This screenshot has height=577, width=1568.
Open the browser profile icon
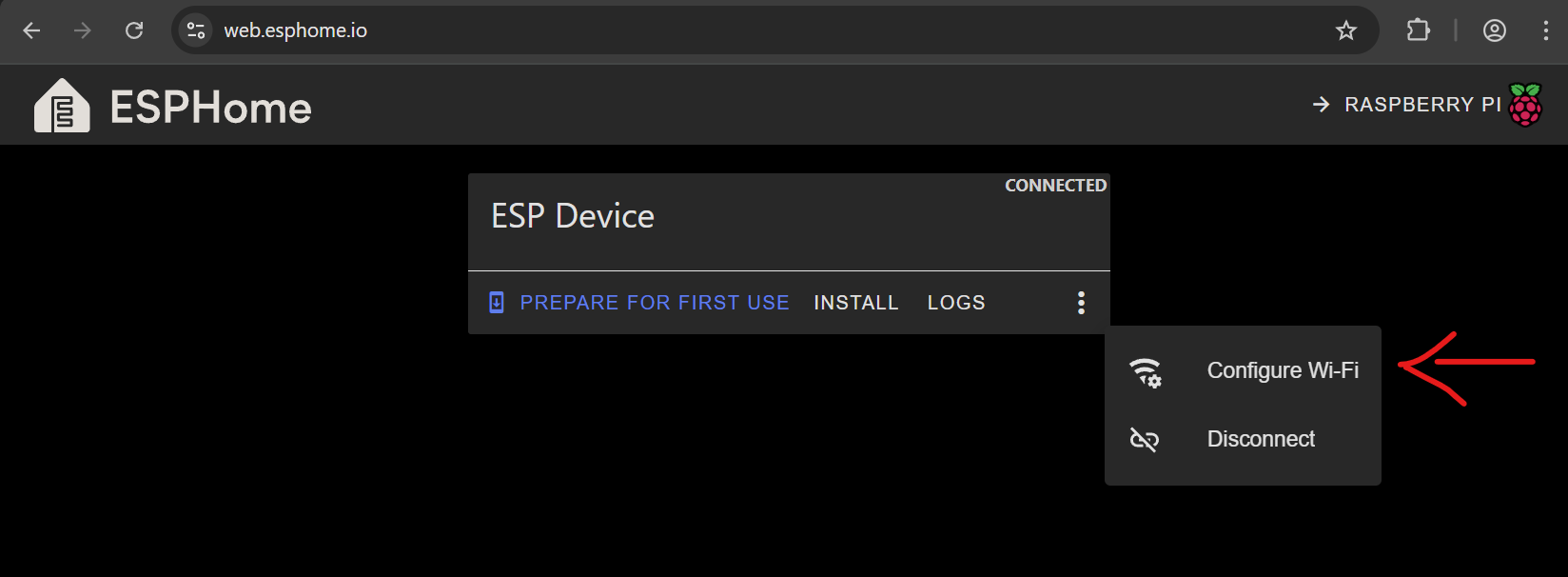point(1495,30)
